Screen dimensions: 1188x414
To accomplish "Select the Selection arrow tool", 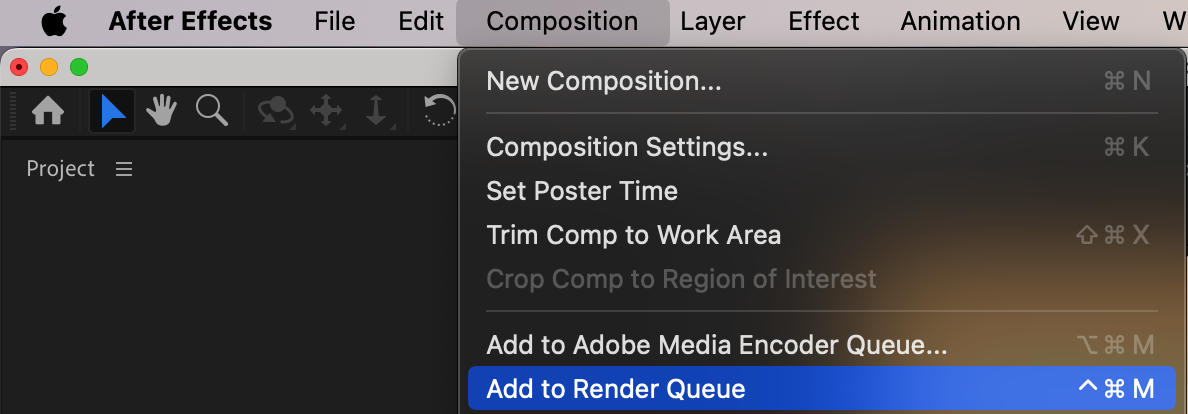I will point(112,111).
